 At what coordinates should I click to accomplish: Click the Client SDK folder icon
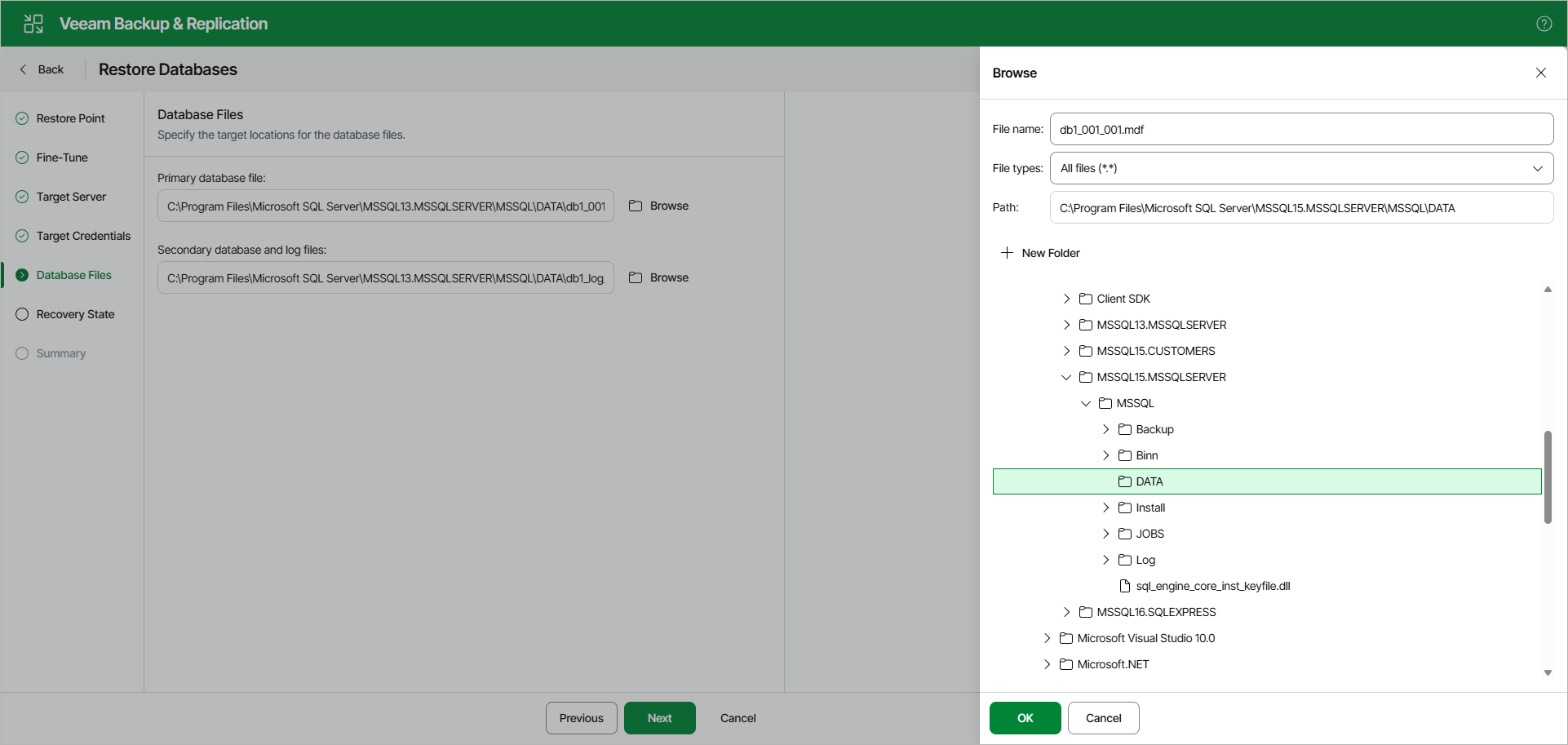[x=1086, y=299]
